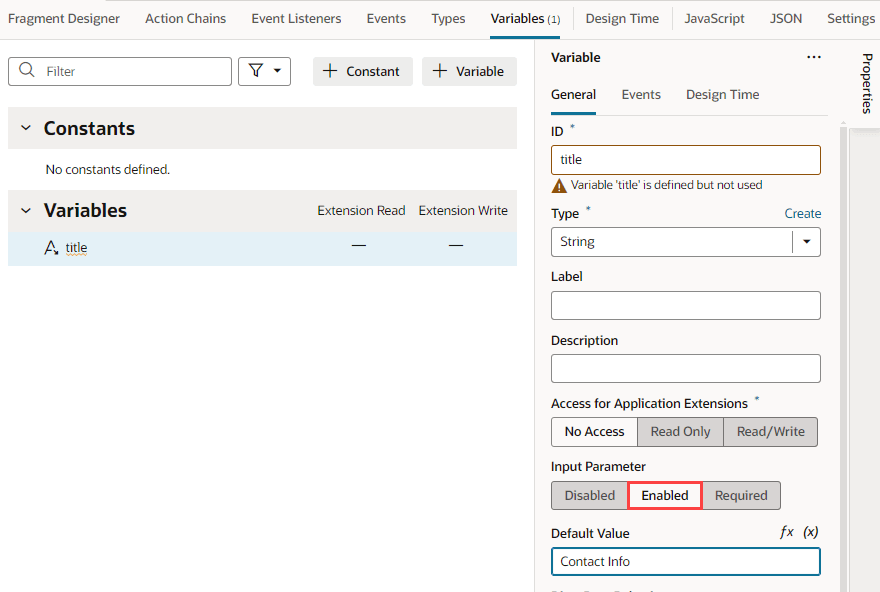880x592 pixels.
Task: Collapse the Constants section
Action: click(25, 128)
